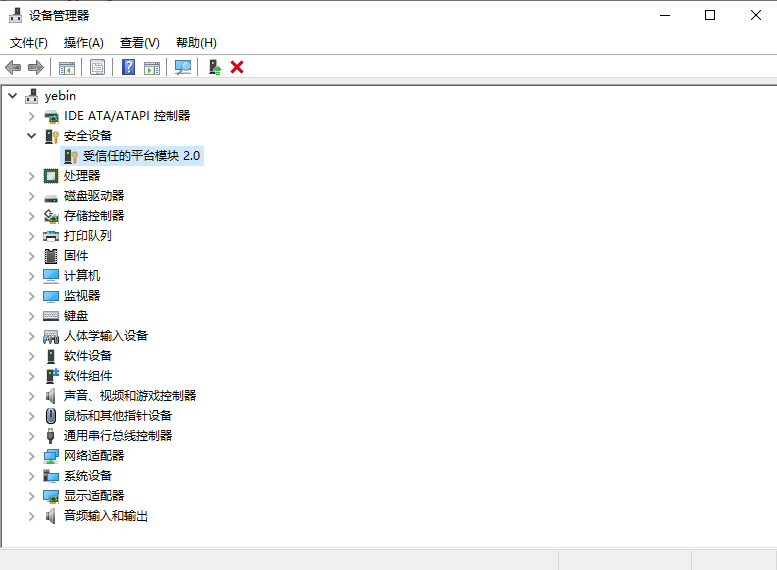Viewport: 777px width, 570px height.
Task: Expand the 处理器 category
Action: click(x=32, y=176)
